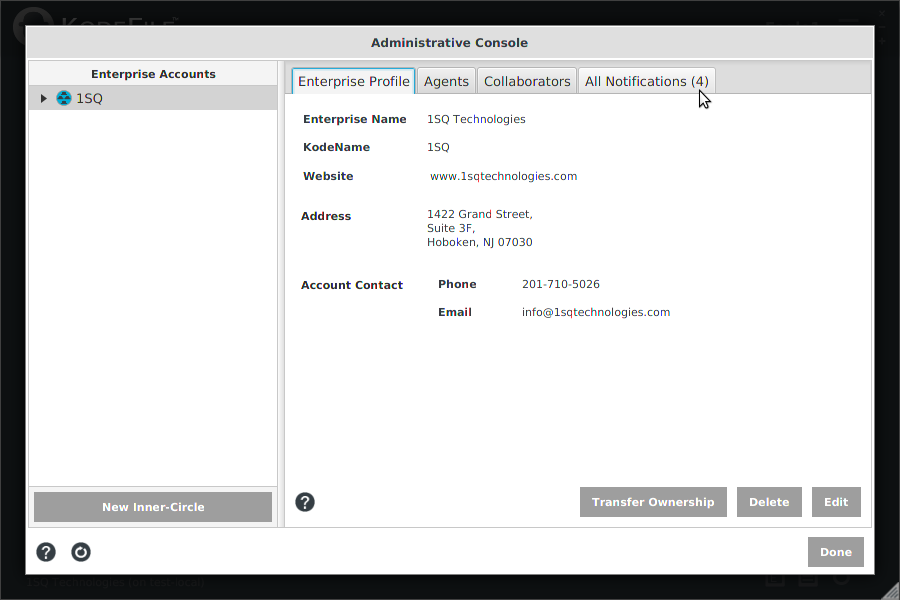Click the Enterprise Name field label

355,119
